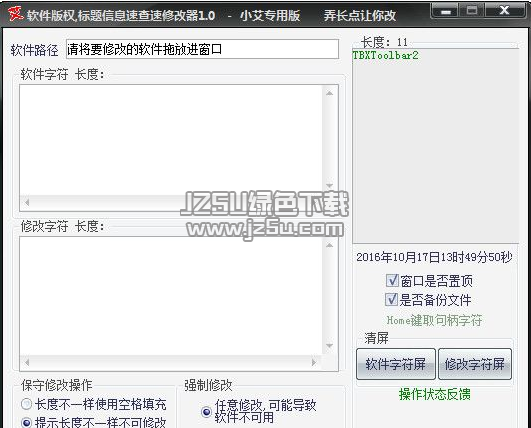Click inside the 软件字符 text area
Image resolution: width=531 pixels, height=428 pixels.
(171, 140)
